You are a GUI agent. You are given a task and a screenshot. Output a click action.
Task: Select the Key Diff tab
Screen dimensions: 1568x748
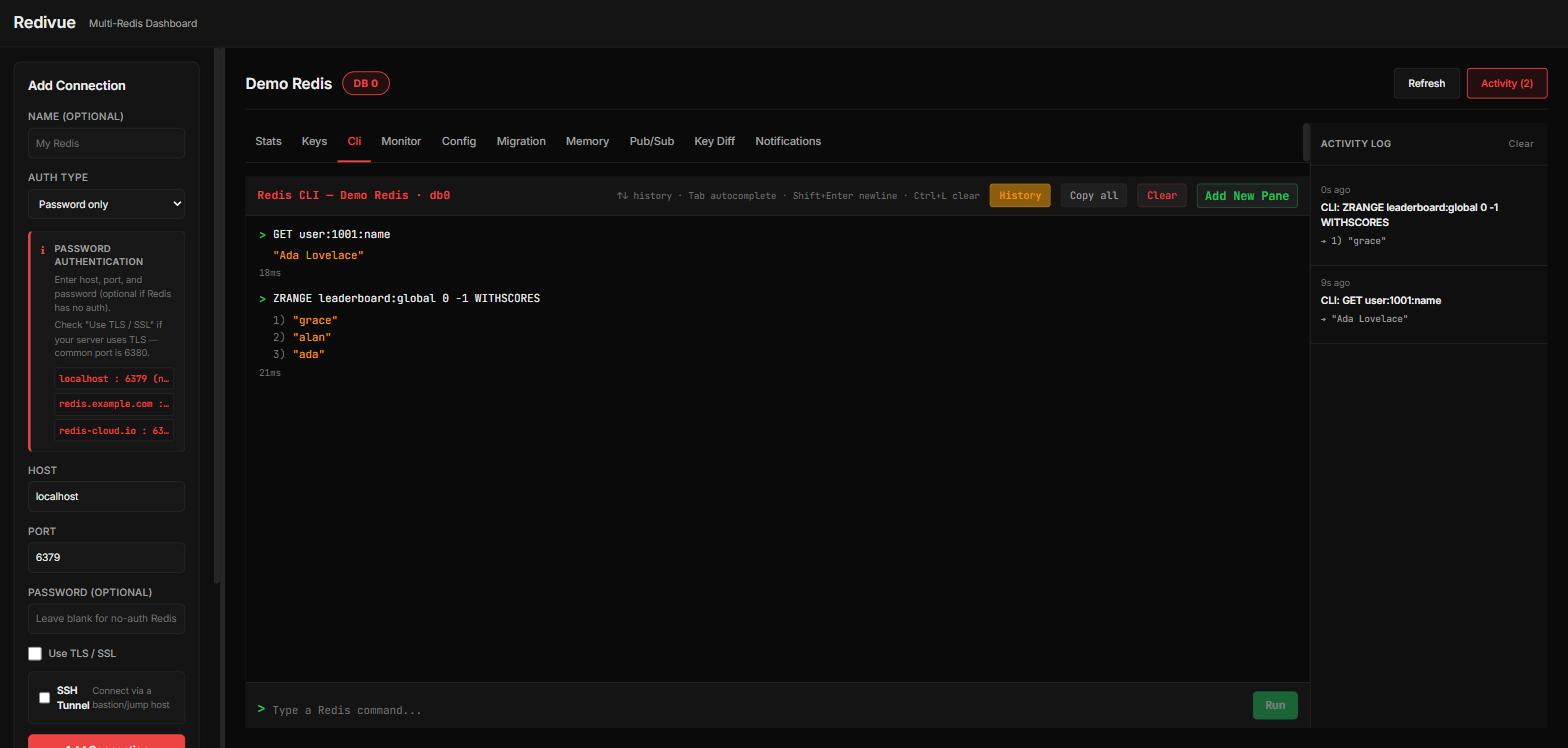click(x=714, y=141)
